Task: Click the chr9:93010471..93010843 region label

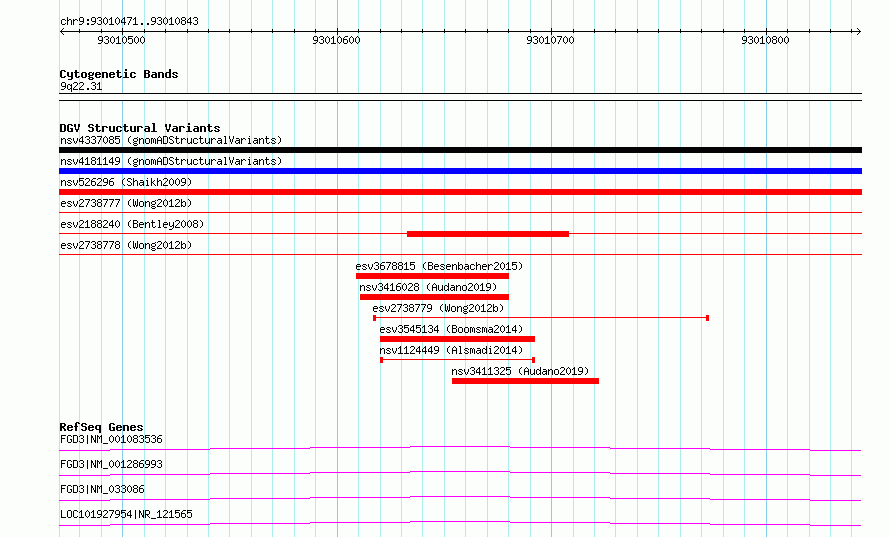Action: (129, 22)
